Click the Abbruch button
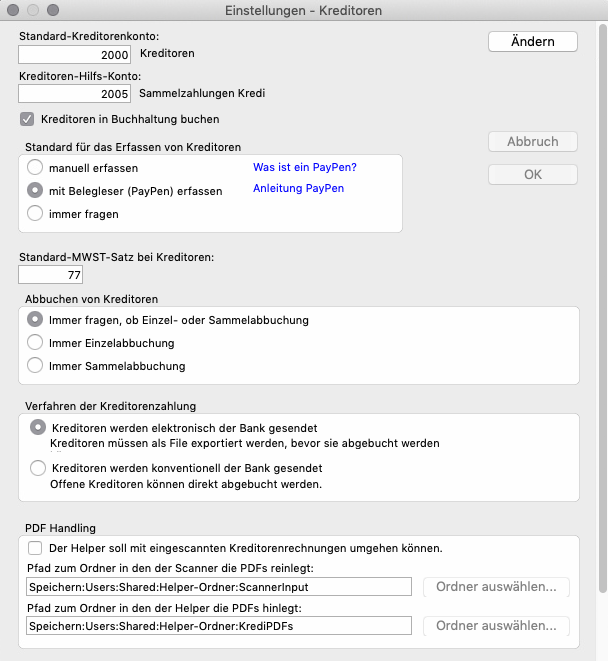The width and height of the screenshot is (608, 661). [x=533, y=142]
